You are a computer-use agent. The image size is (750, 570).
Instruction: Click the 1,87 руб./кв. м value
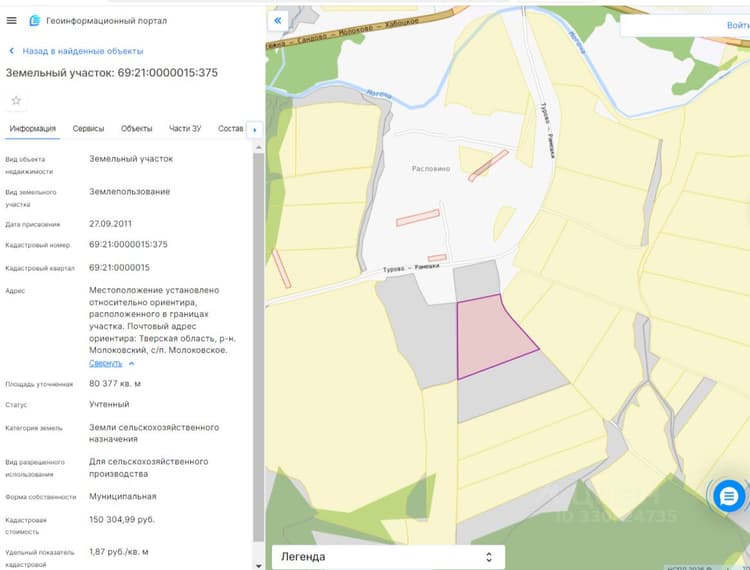coord(119,552)
